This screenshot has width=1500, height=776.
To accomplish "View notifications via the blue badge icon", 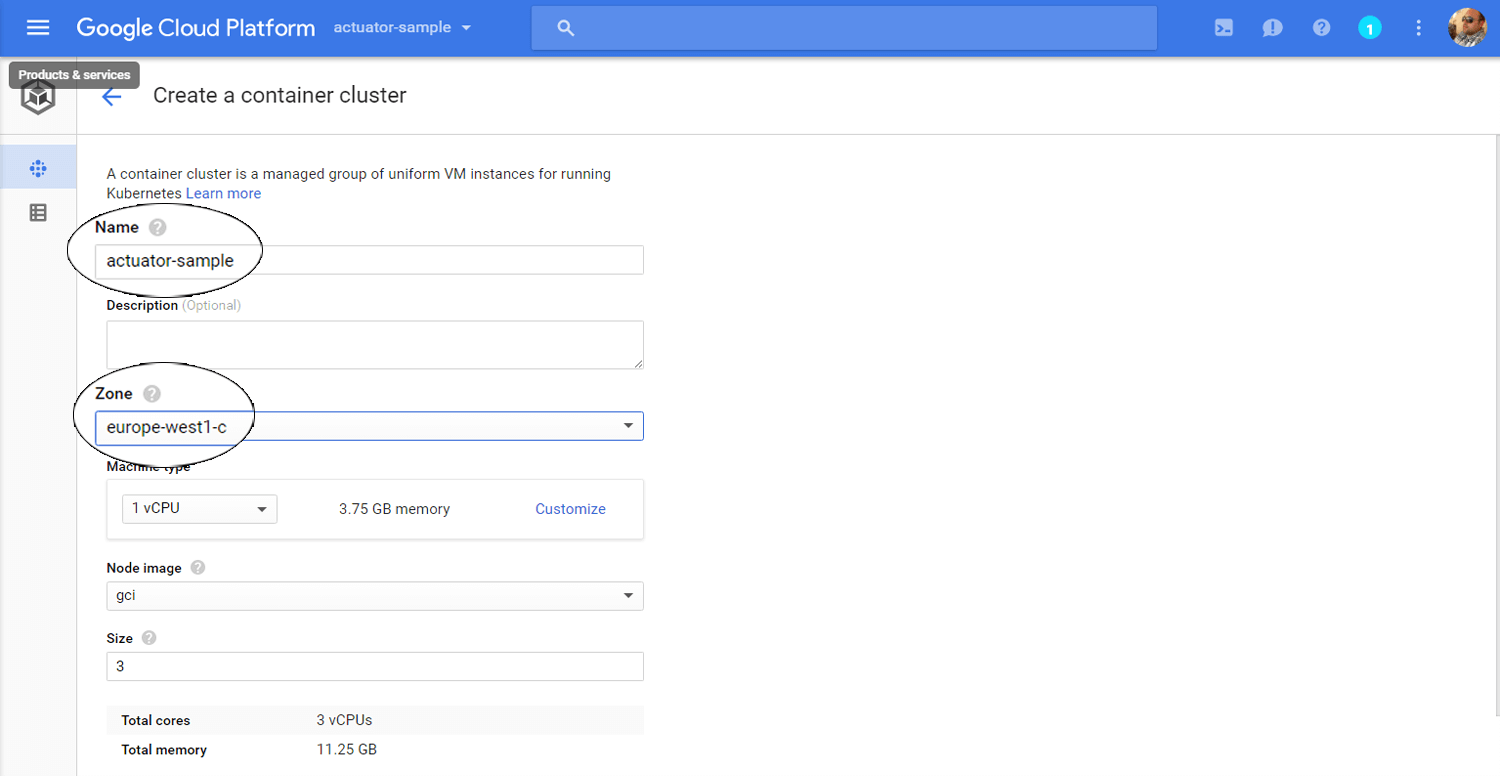I will click(1369, 27).
